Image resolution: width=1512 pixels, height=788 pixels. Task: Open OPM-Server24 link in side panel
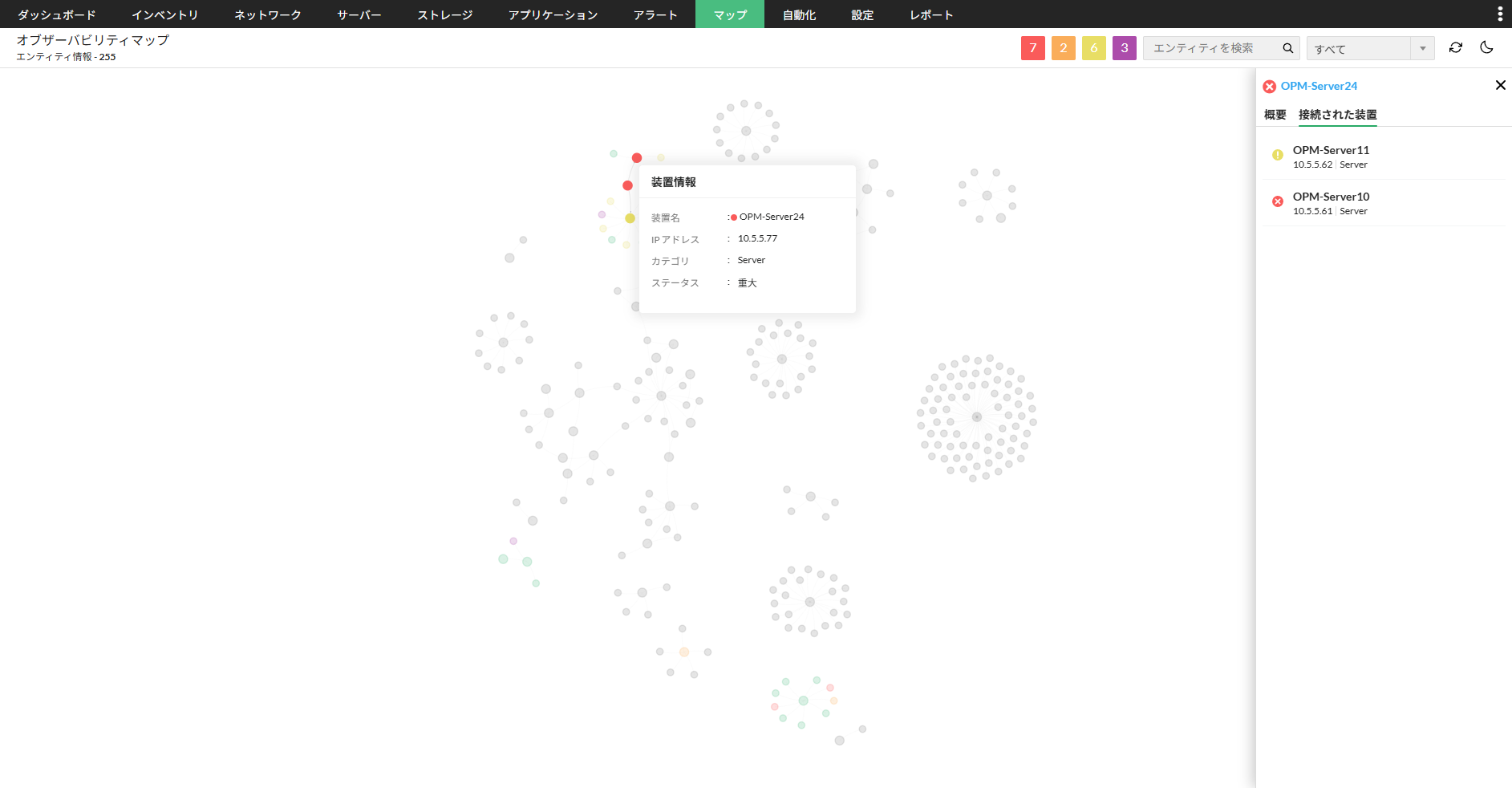[1319, 86]
